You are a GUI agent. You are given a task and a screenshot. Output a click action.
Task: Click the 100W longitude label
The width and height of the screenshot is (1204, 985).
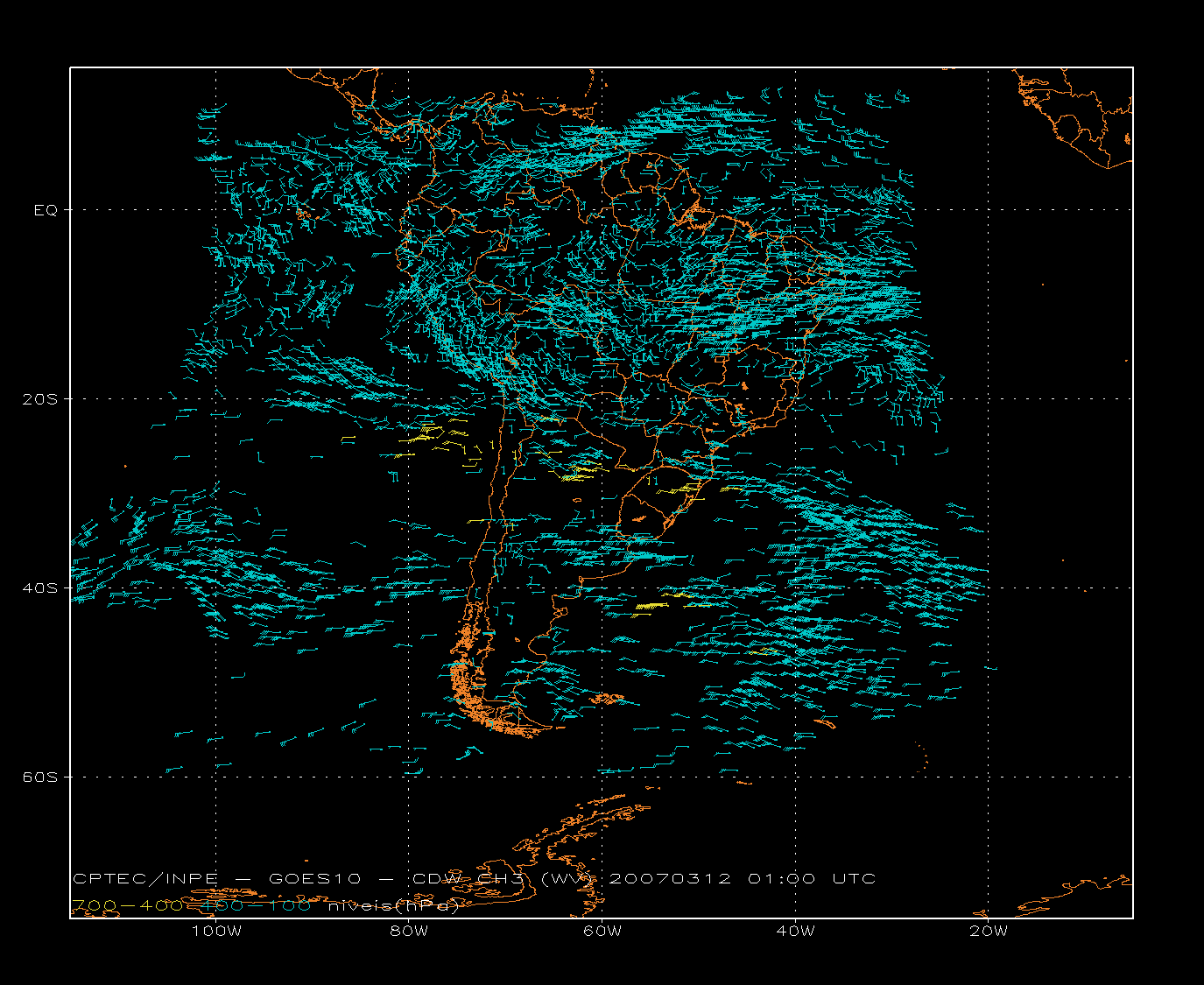point(216,932)
